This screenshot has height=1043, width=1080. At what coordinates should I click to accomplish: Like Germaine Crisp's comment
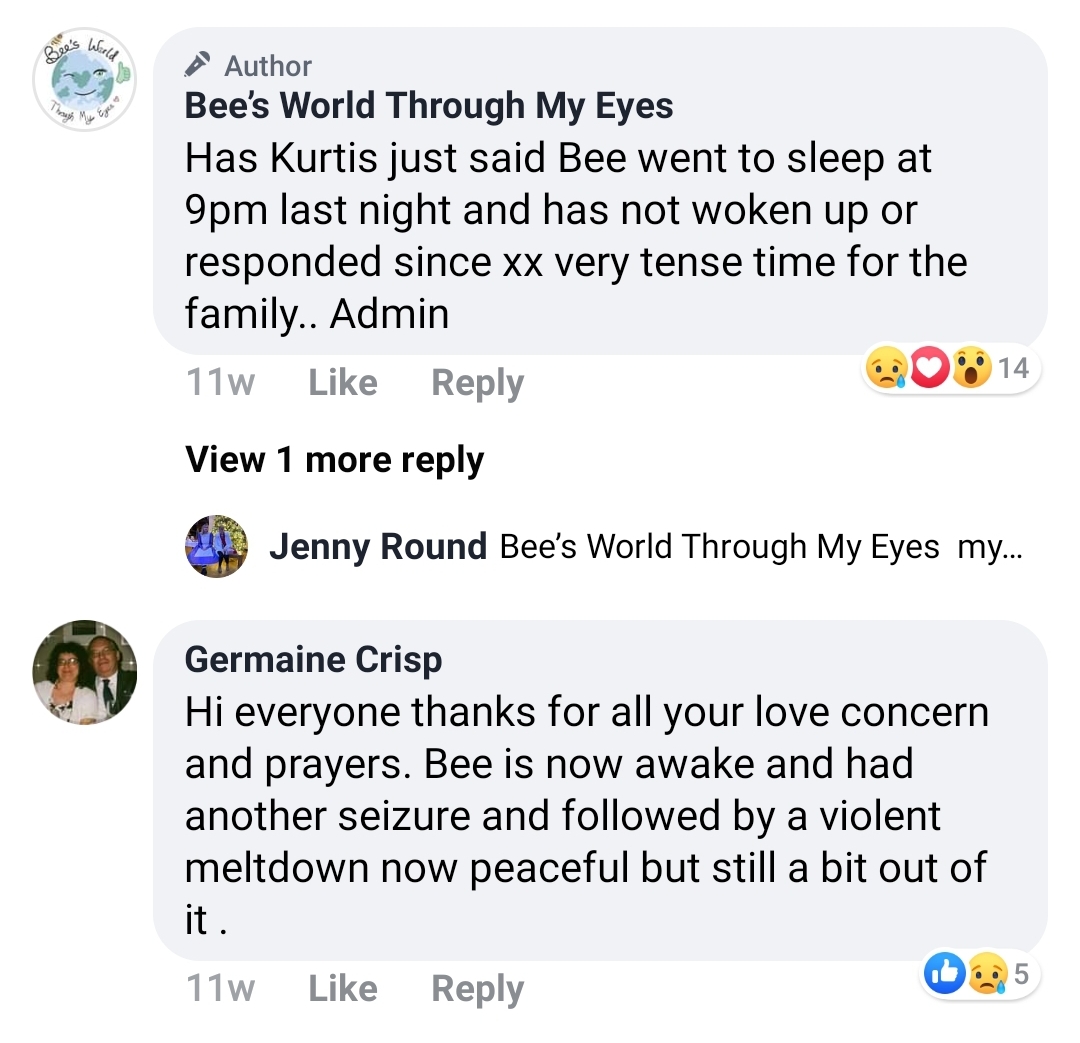pos(342,989)
